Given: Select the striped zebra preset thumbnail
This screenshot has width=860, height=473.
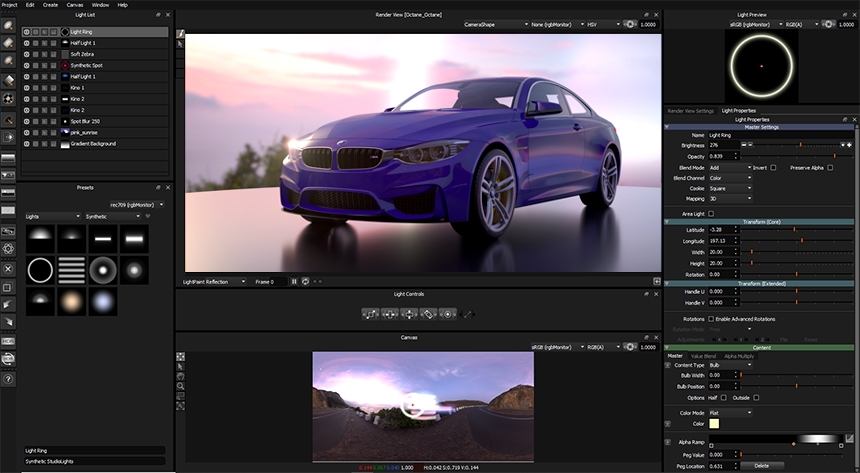Looking at the screenshot, I should click(71, 270).
